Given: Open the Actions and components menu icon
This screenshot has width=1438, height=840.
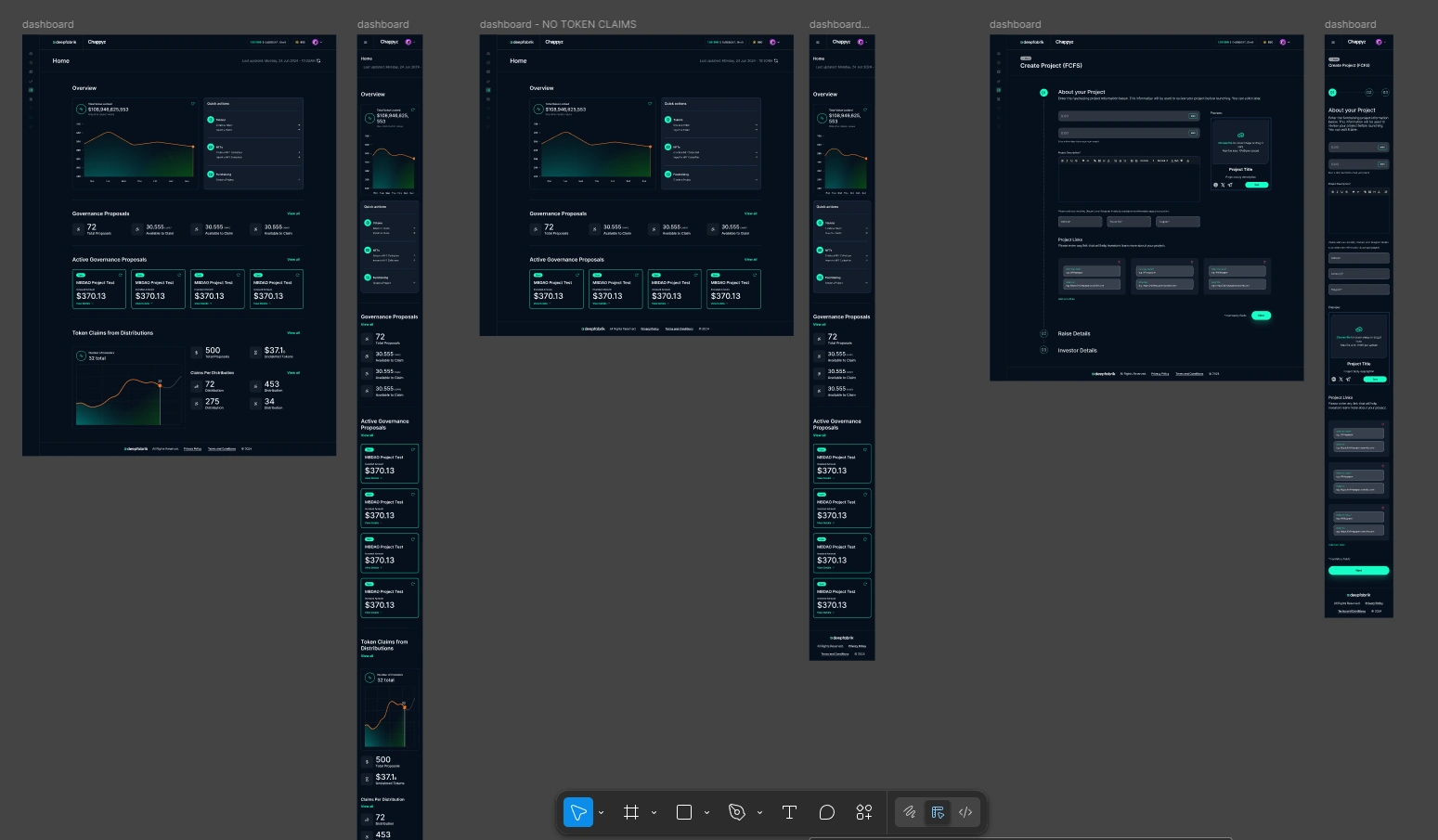Looking at the screenshot, I should tap(864, 812).
